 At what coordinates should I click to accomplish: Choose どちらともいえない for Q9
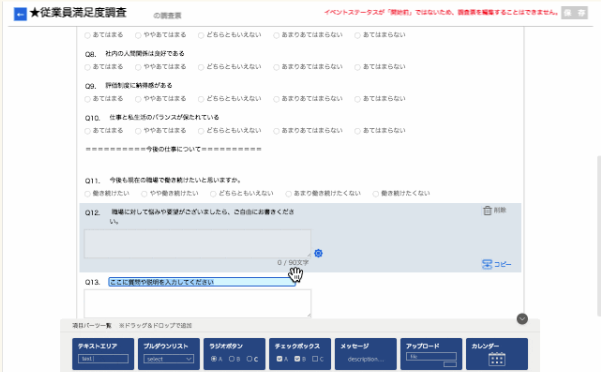[201, 99]
